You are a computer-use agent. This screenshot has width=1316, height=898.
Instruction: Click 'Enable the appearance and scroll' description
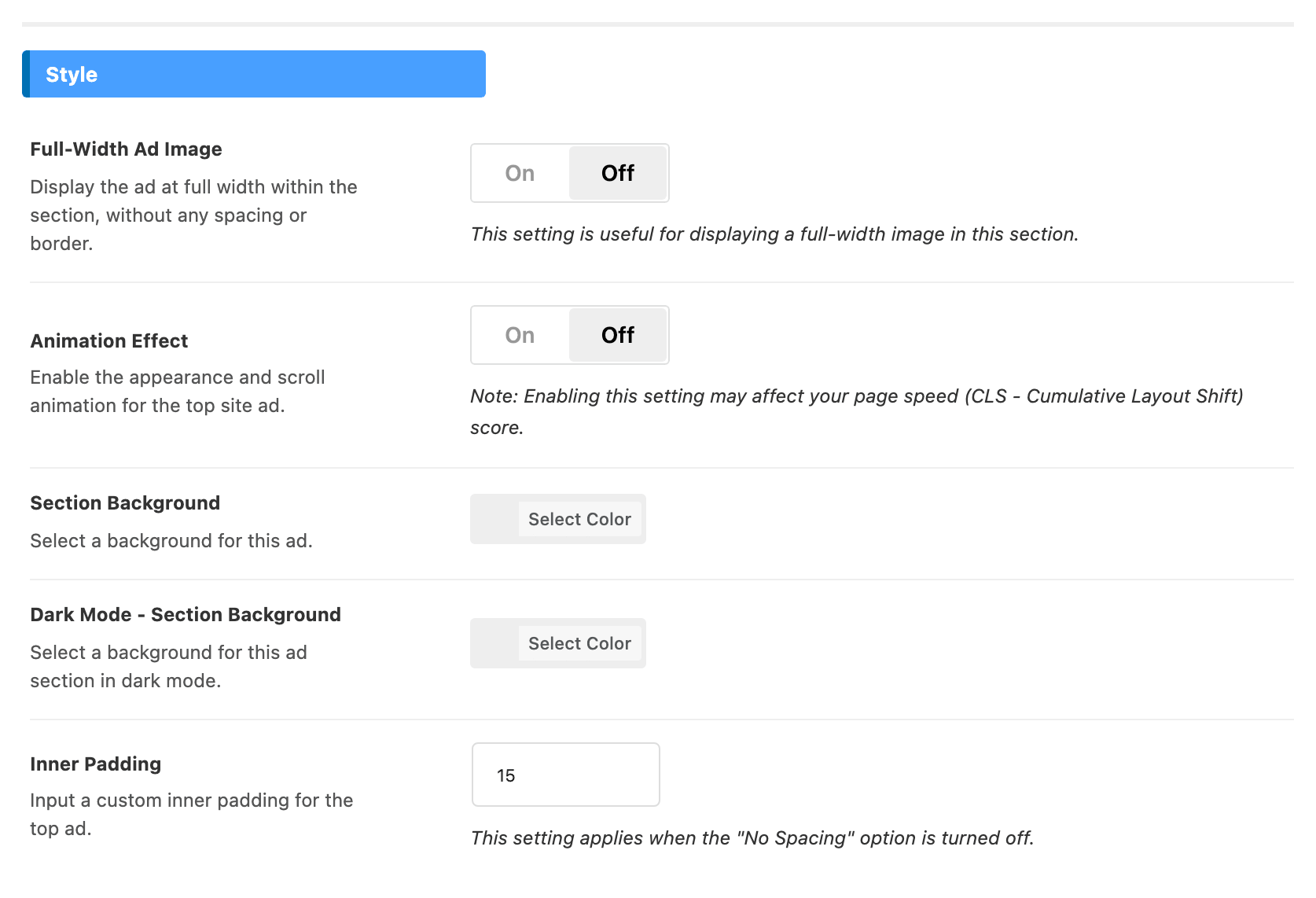point(178,392)
